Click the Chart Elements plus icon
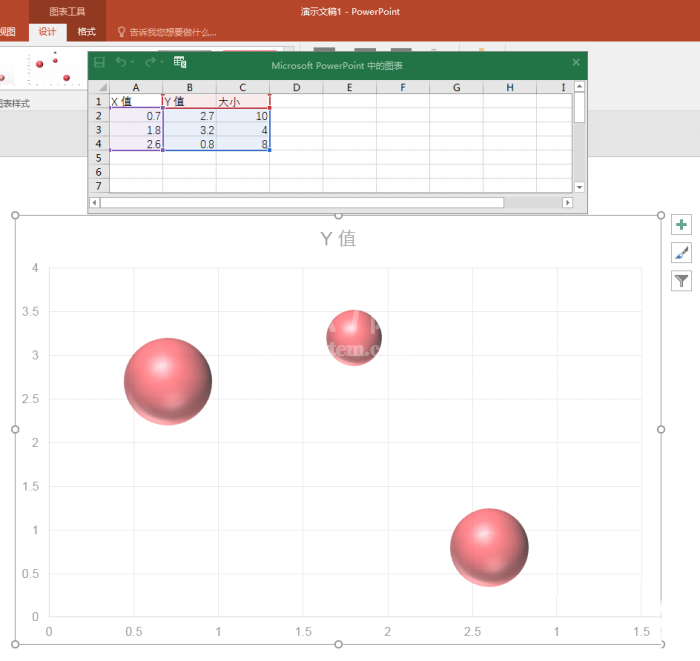Image resolution: width=700 pixels, height=661 pixels. 681,224
